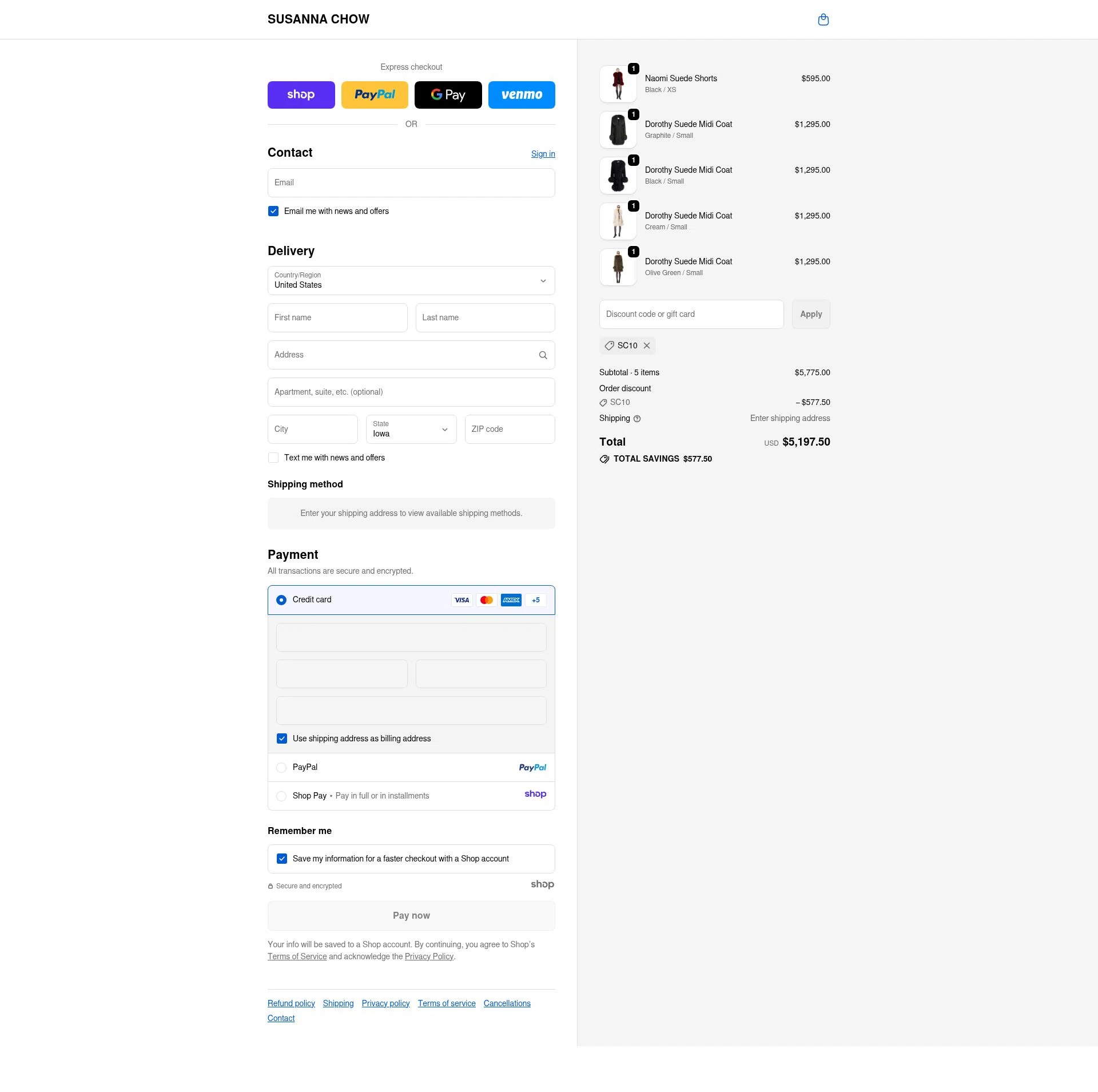Choose Google Pay express checkout
Viewport: 1098px width, 1092px height.
coord(448,94)
